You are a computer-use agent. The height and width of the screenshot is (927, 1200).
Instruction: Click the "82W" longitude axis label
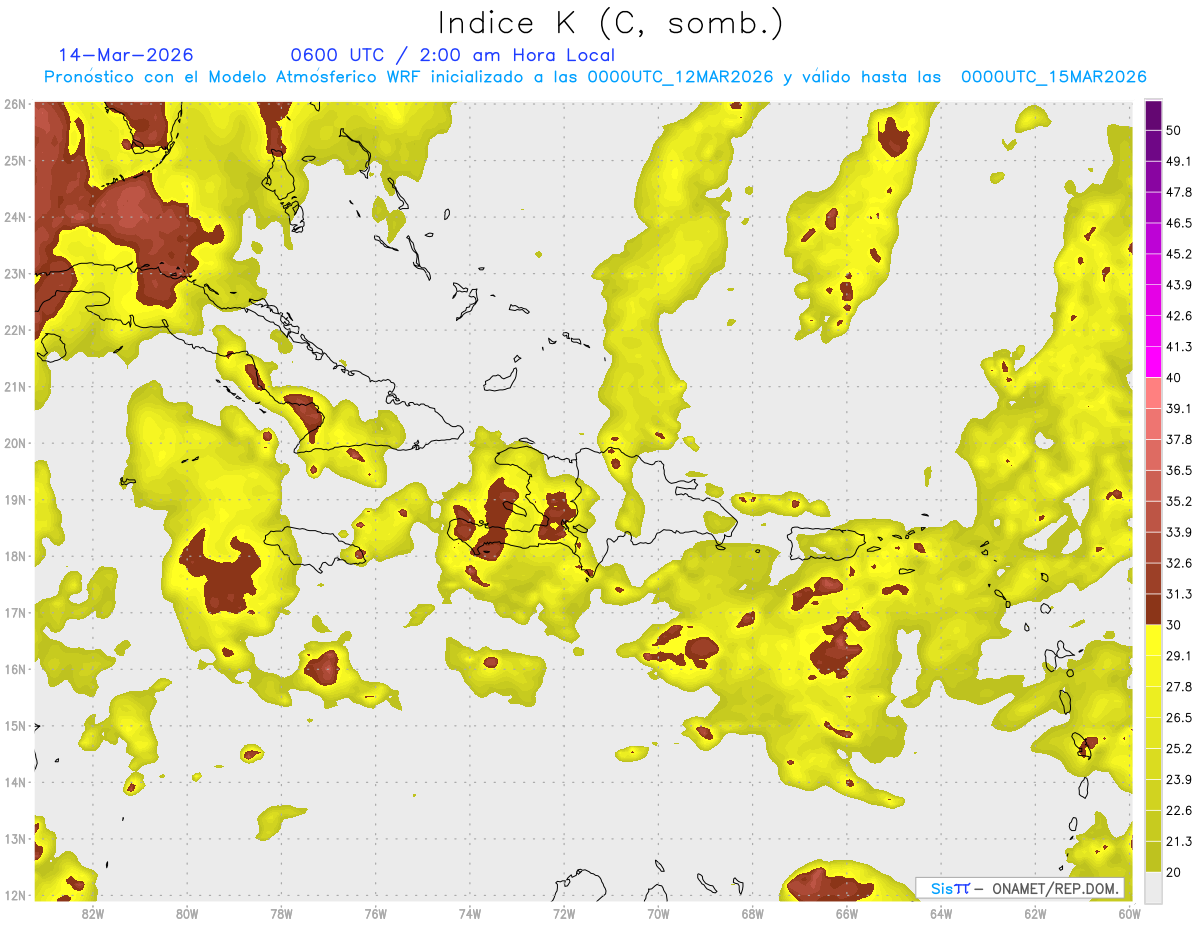point(93,914)
